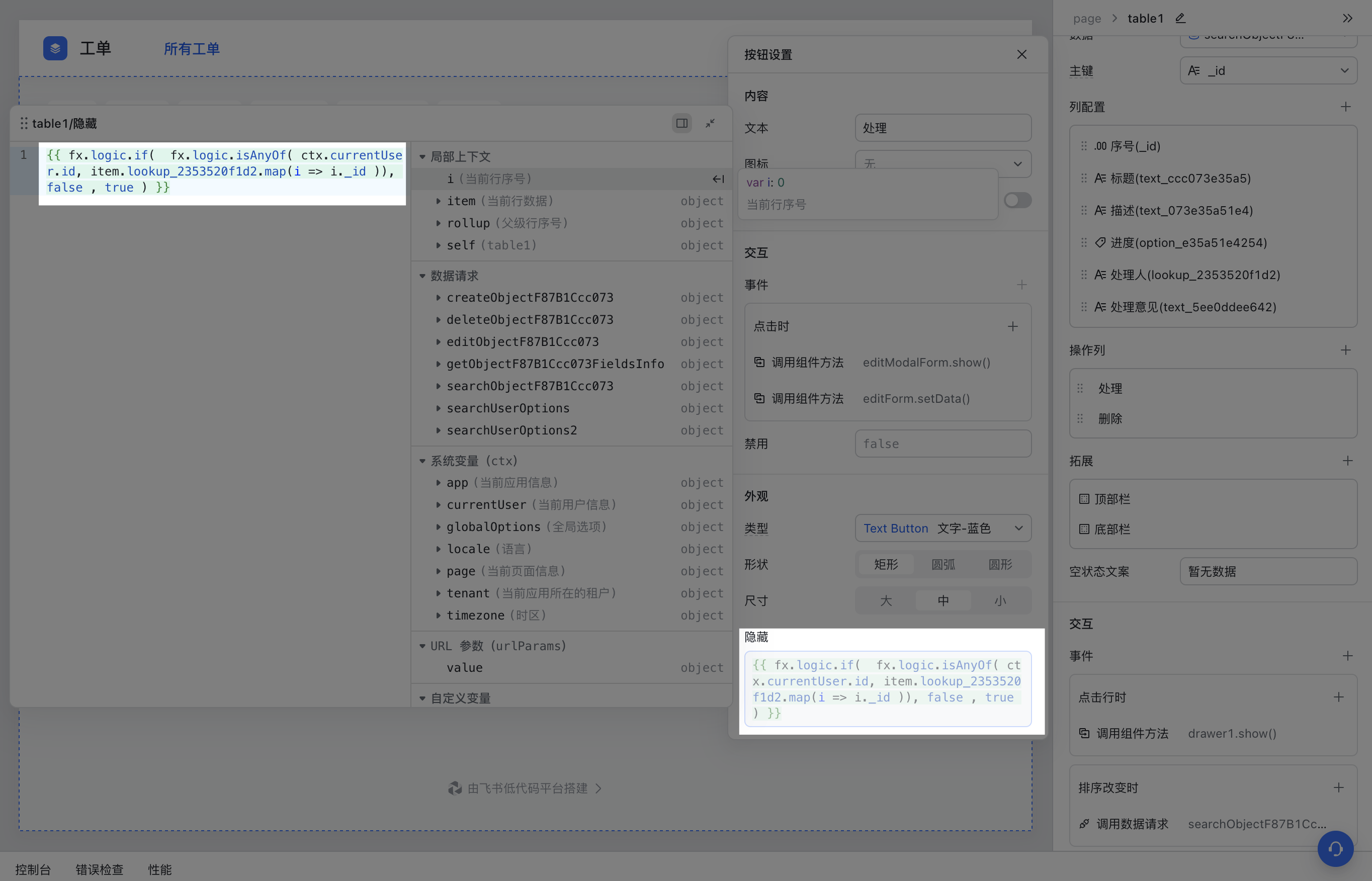Collapse right panel with double chevron icon
The image size is (1372, 881).
point(1347,18)
